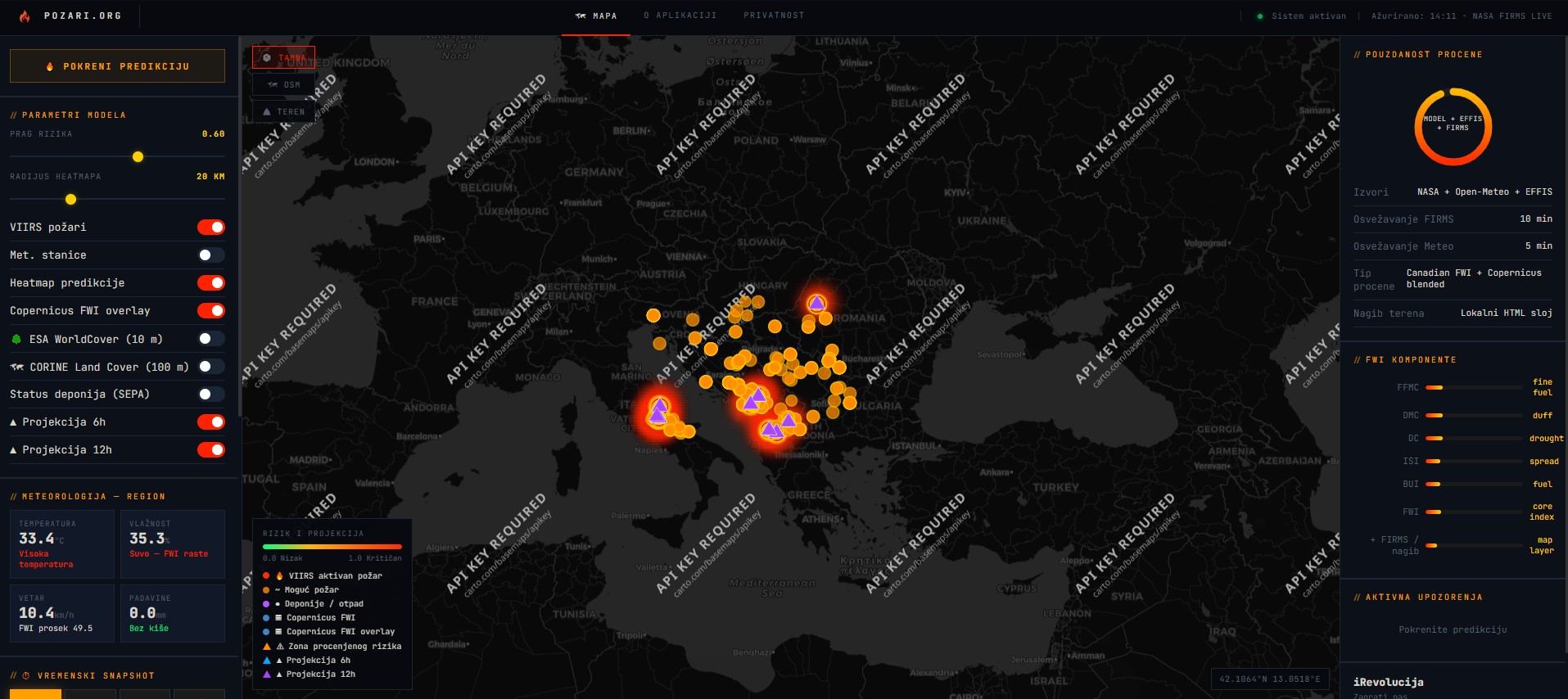The width and height of the screenshot is (1568, 699).
Task: Select the TEREN terrain basemap button
Action: coord(283,111)
